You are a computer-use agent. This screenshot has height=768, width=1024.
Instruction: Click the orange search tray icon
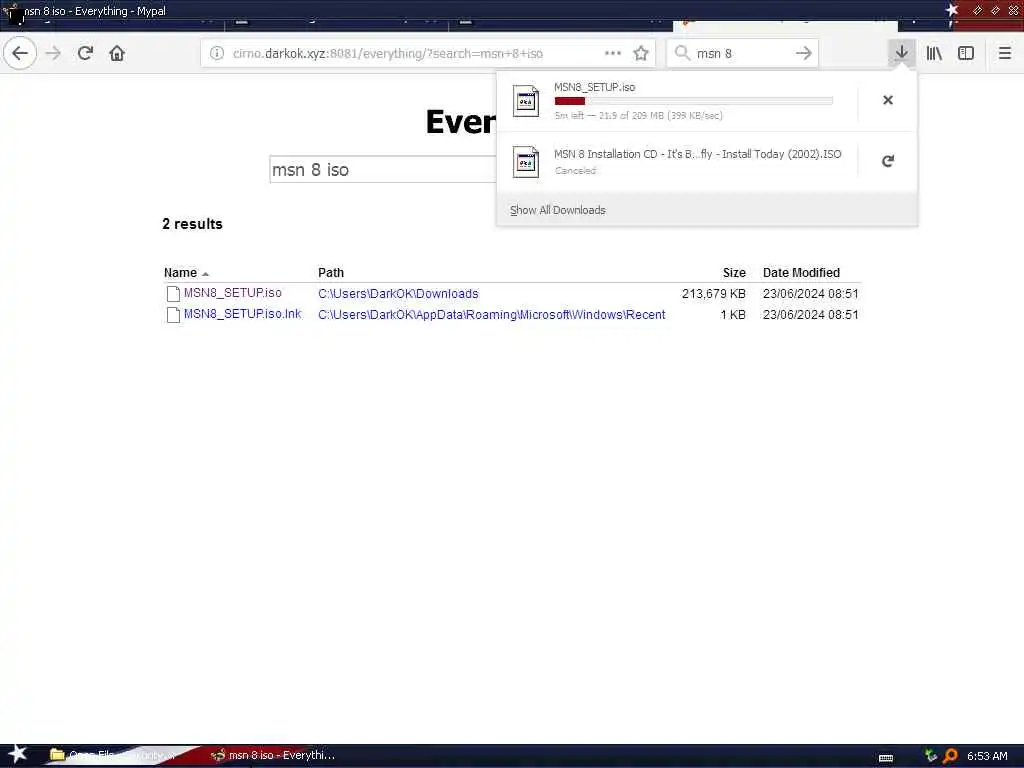pyautogui.click(x=950, y=756)
